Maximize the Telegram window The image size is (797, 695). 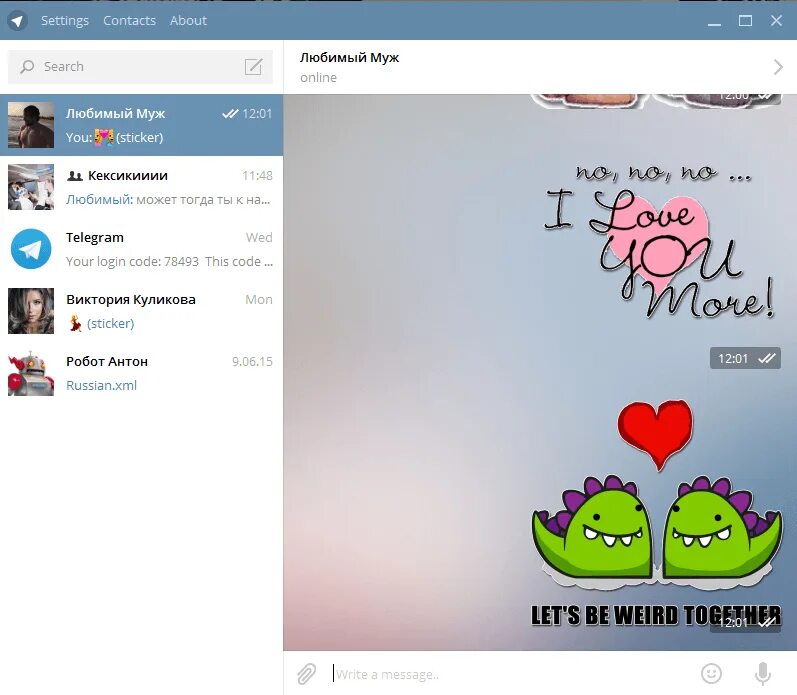click(745, 21)
